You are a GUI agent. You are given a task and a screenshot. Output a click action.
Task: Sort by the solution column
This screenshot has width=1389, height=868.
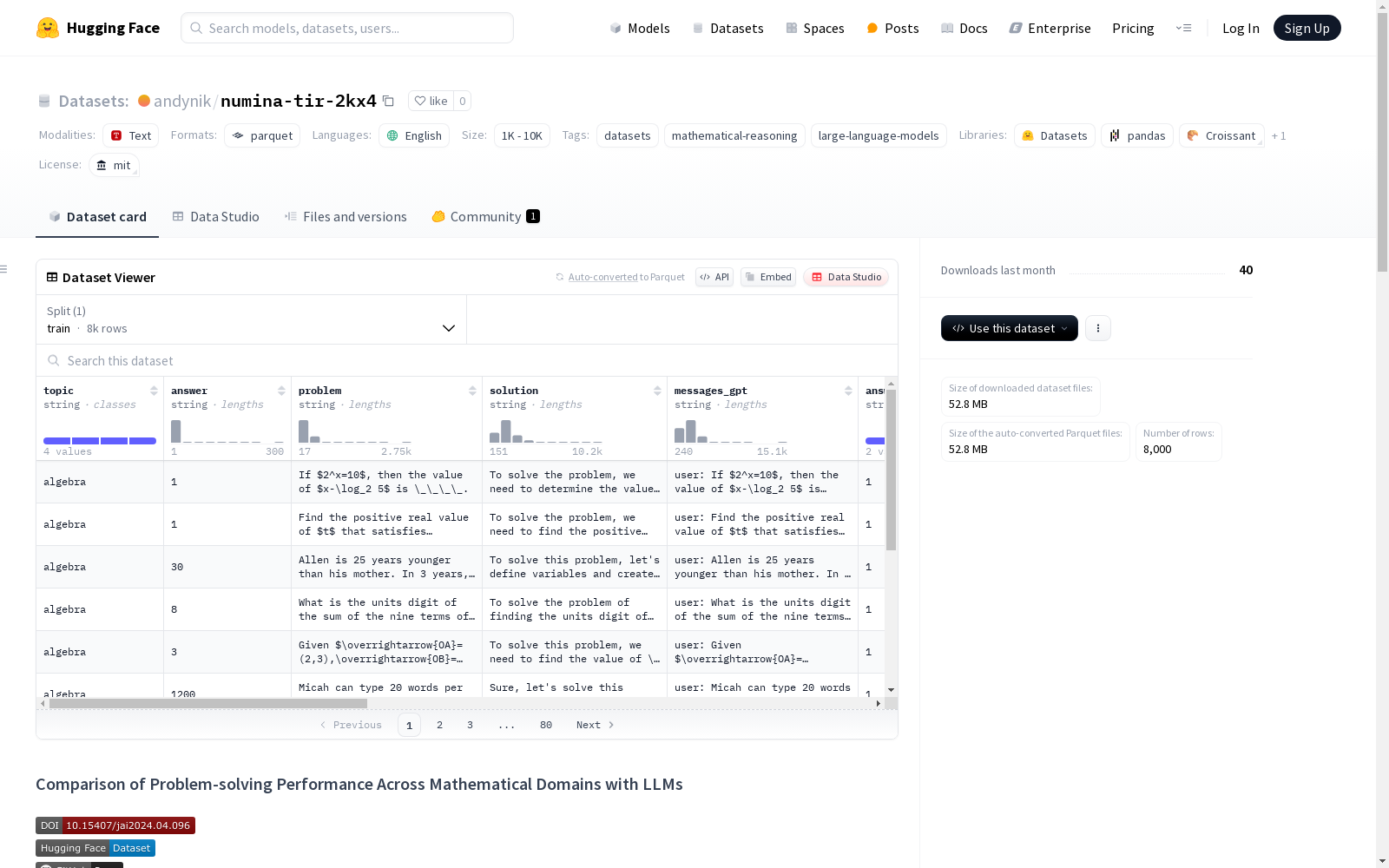pyautogui.click(x=657, y=391)
